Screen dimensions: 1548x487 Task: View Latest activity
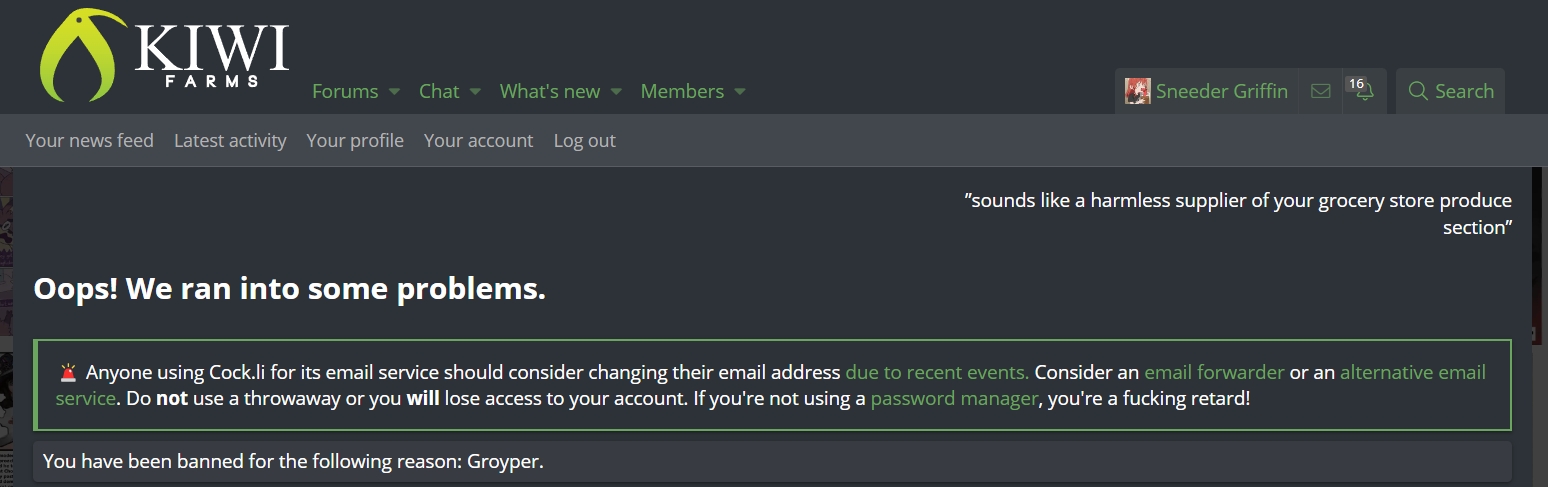point(230,141)
